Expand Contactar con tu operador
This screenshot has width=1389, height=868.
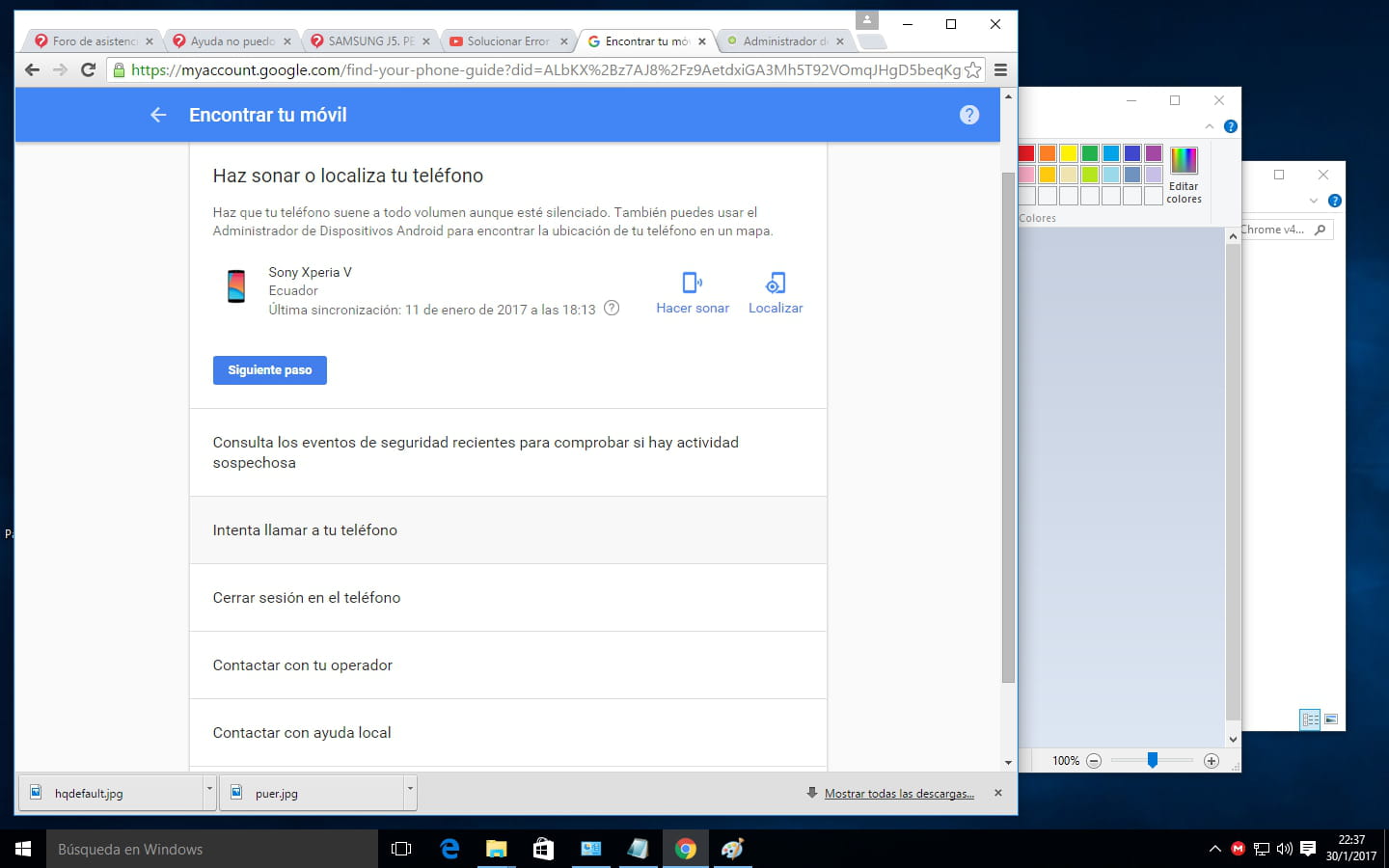pos(508,665)
